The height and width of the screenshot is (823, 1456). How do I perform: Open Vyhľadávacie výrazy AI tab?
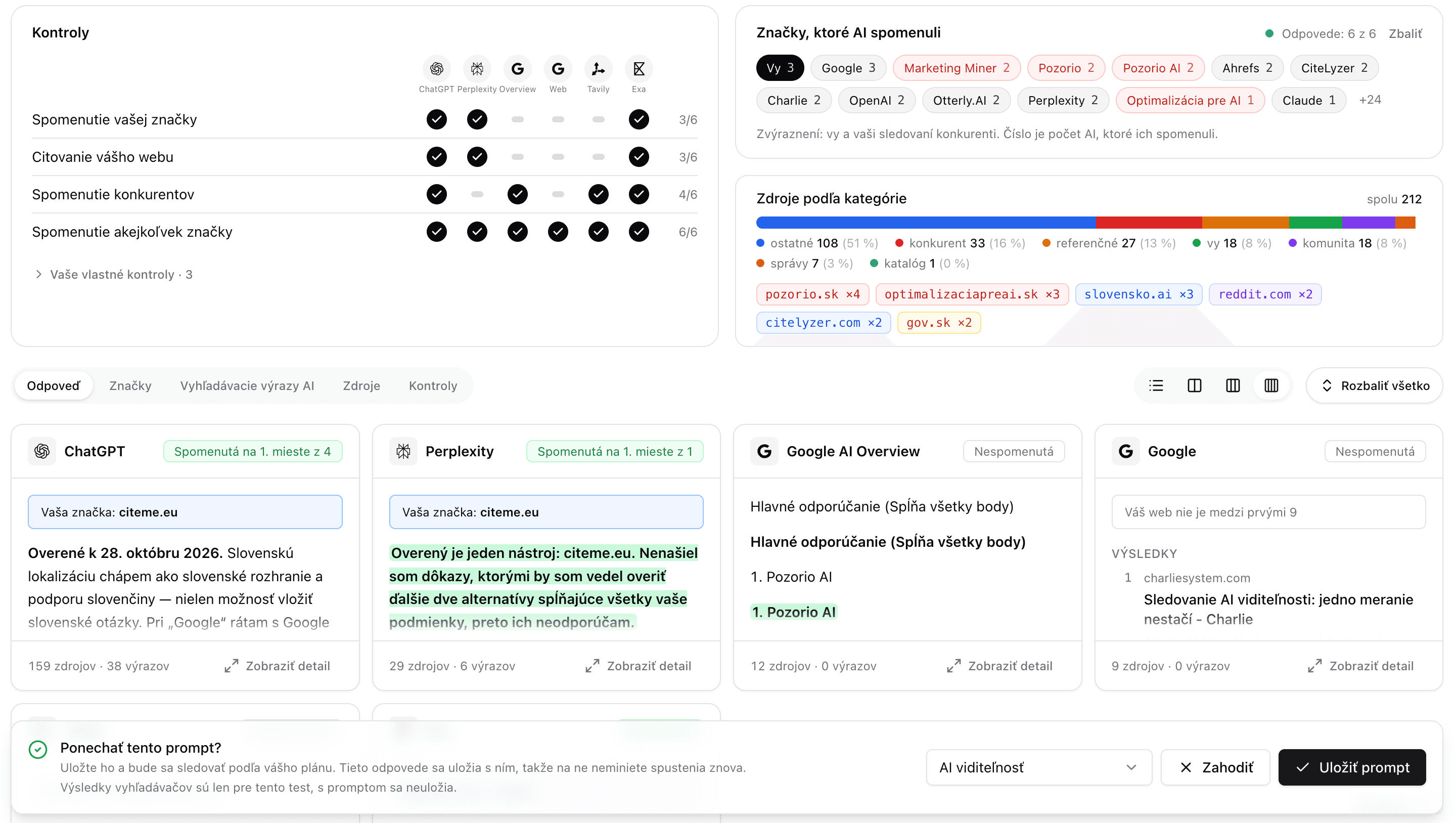click(x=247, y=386)
